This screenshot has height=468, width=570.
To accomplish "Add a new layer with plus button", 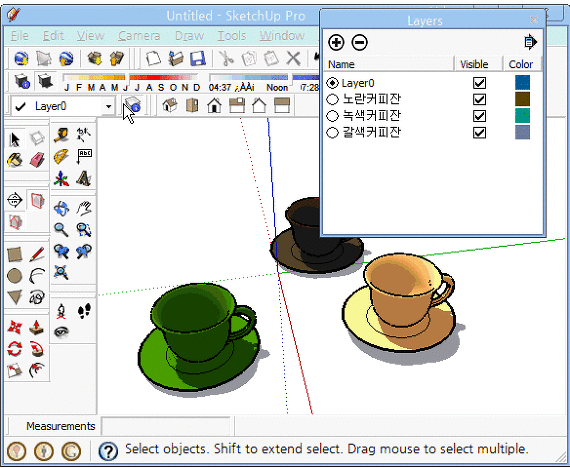I will [x=336, y=42].
